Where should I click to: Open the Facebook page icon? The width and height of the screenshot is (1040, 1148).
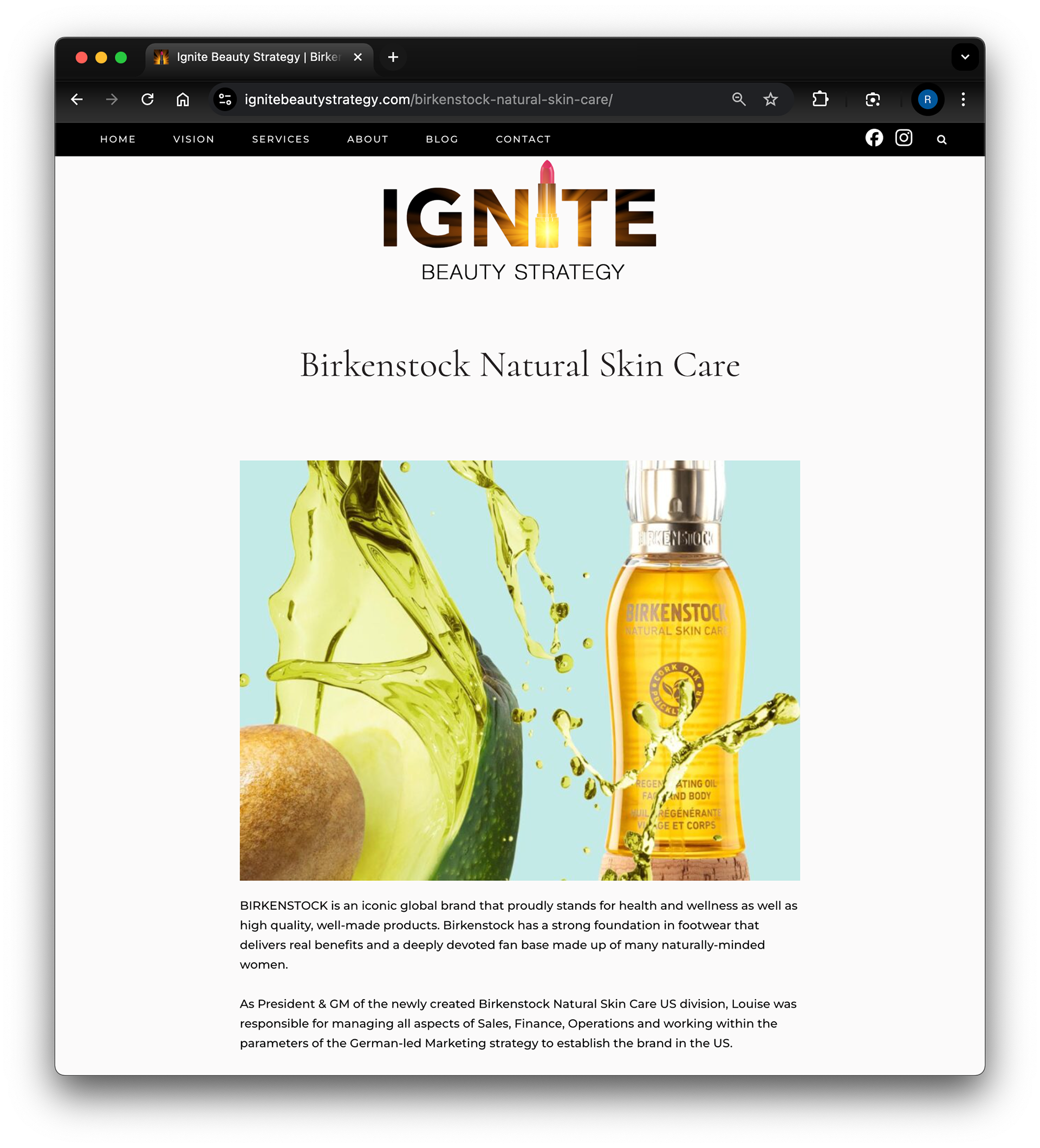[x=874, y=138]
